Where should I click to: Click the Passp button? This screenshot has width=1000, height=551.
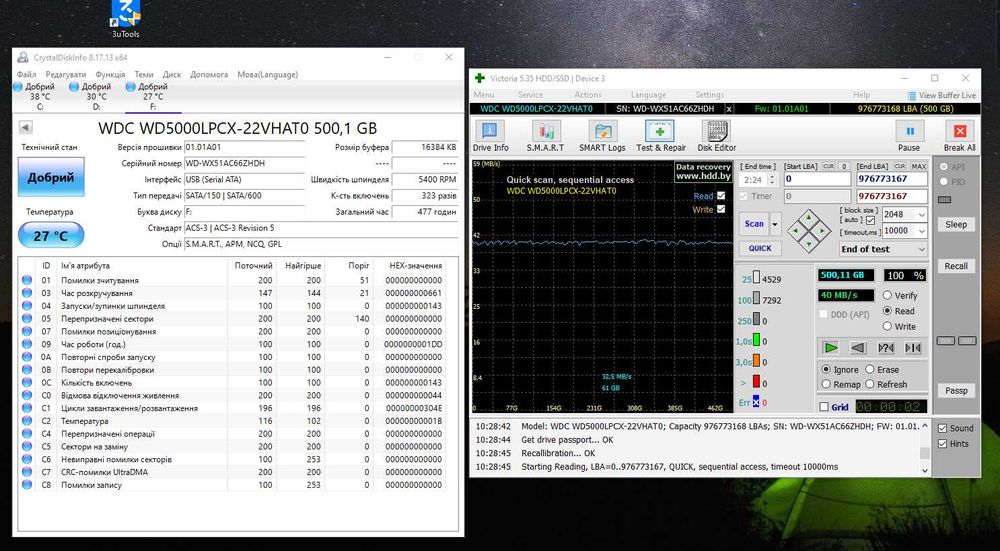point(956,390)
